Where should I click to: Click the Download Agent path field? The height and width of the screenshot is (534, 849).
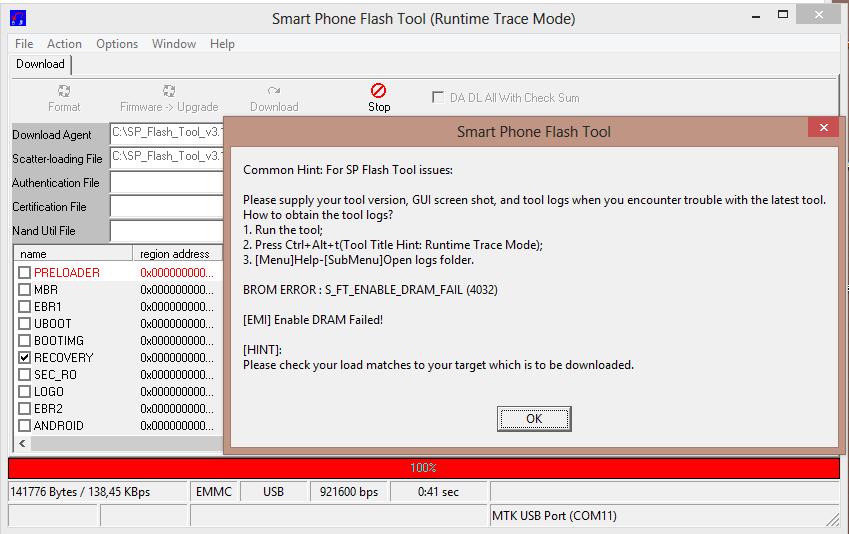[x=167, y=133]
